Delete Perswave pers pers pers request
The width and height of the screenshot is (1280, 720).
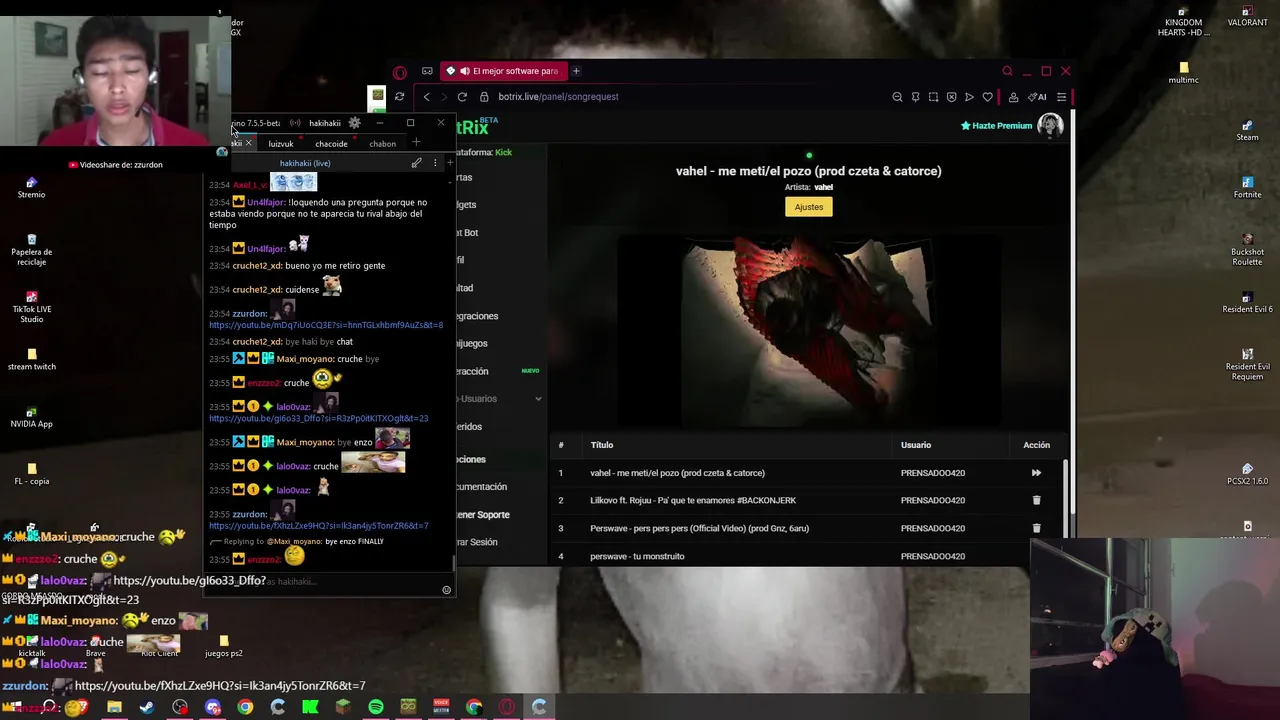(x=1036, y=528)
